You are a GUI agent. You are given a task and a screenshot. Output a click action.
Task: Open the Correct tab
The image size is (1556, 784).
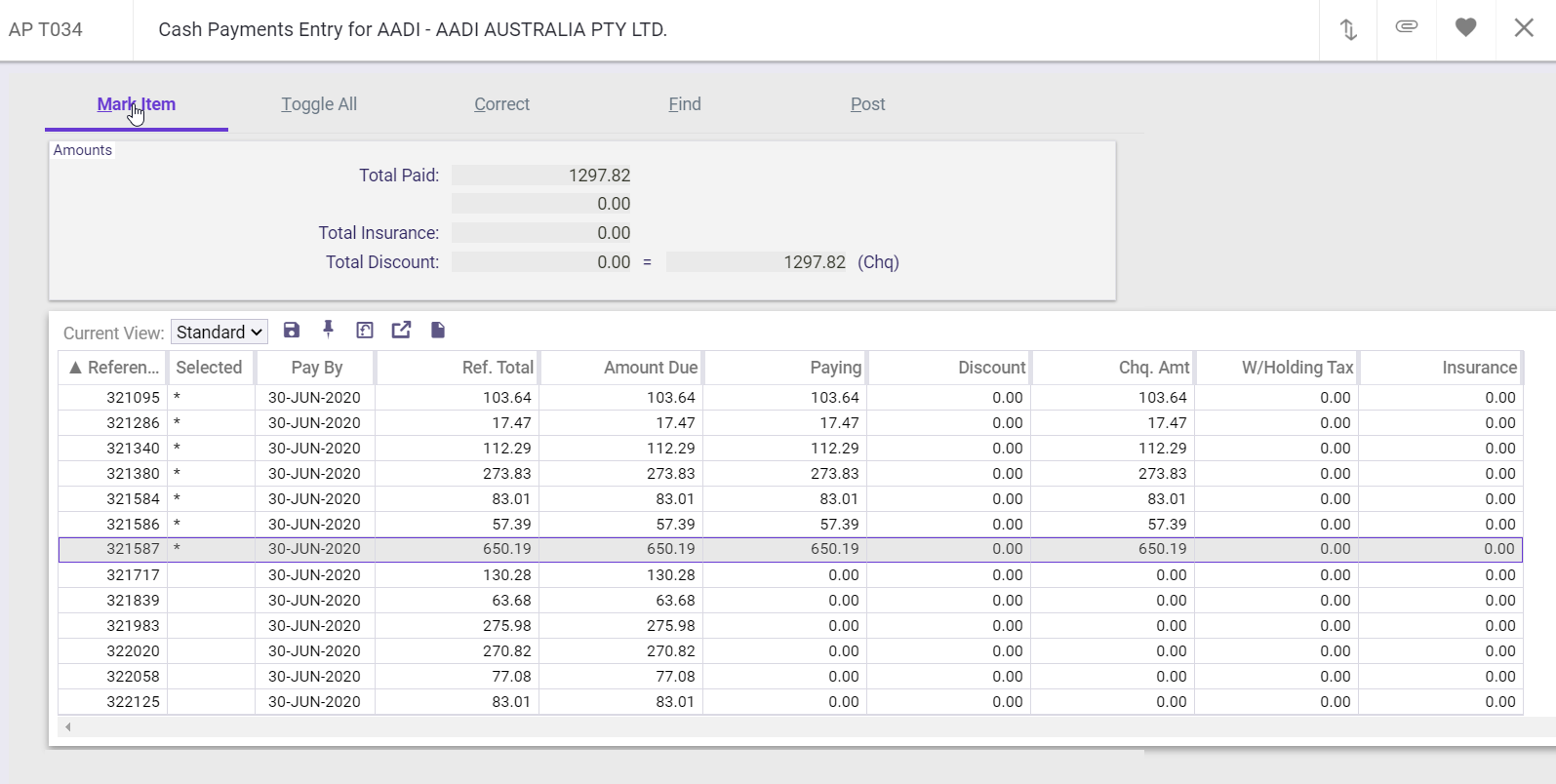(x=501, y=104)
